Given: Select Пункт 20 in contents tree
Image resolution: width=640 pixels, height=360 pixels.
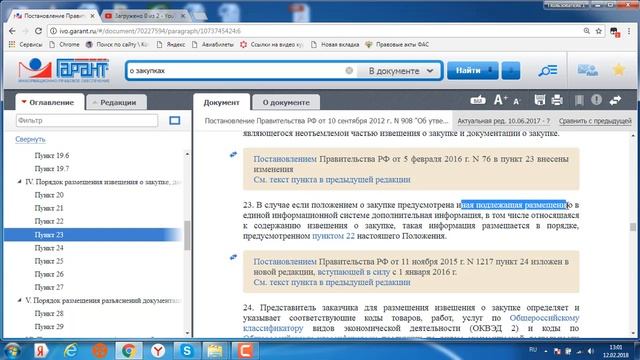Looking at the screenshot, I should click(49, 195).
